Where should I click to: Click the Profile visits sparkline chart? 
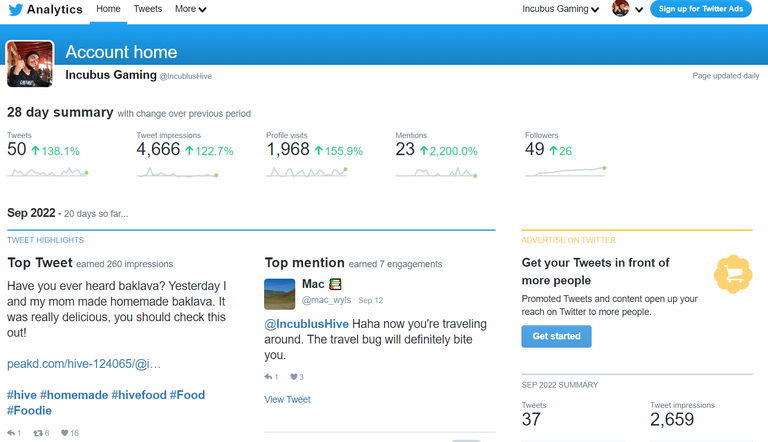pyautogui.click(x=307, y=172)
